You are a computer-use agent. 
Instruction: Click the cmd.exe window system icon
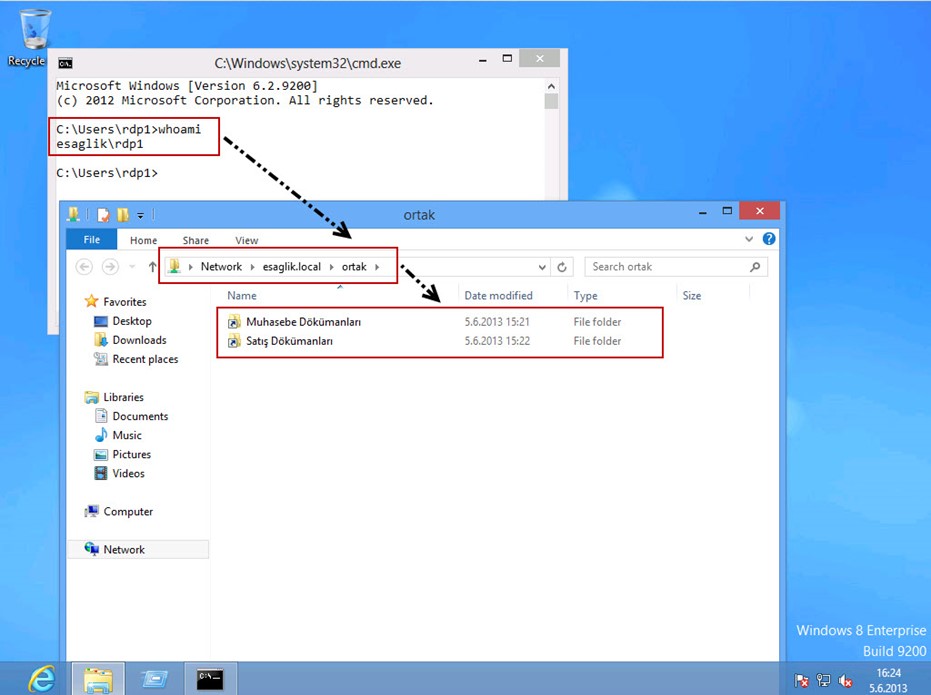tap(65, 64)
